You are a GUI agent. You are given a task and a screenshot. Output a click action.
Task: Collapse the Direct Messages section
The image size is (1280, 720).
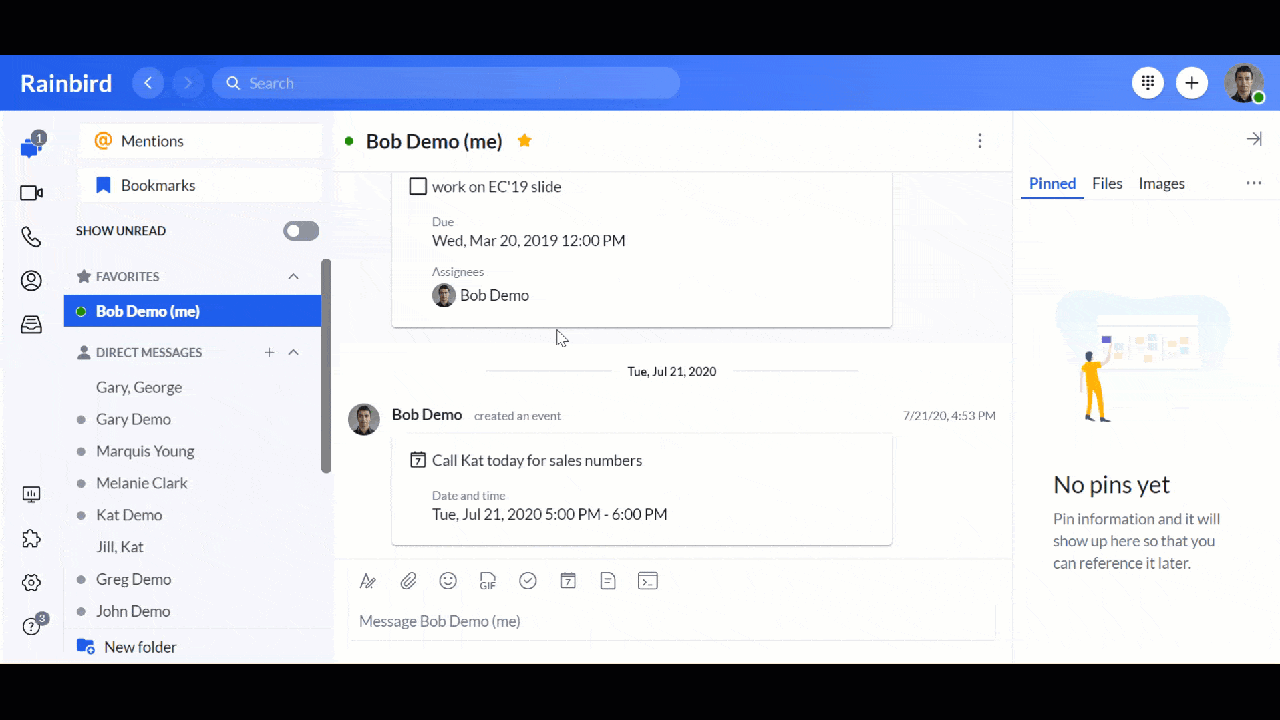pos(293,353)
